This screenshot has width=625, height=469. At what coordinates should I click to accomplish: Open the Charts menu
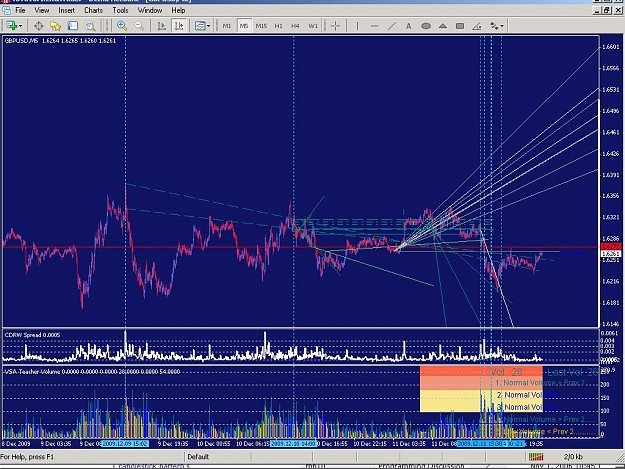point(93,10)
